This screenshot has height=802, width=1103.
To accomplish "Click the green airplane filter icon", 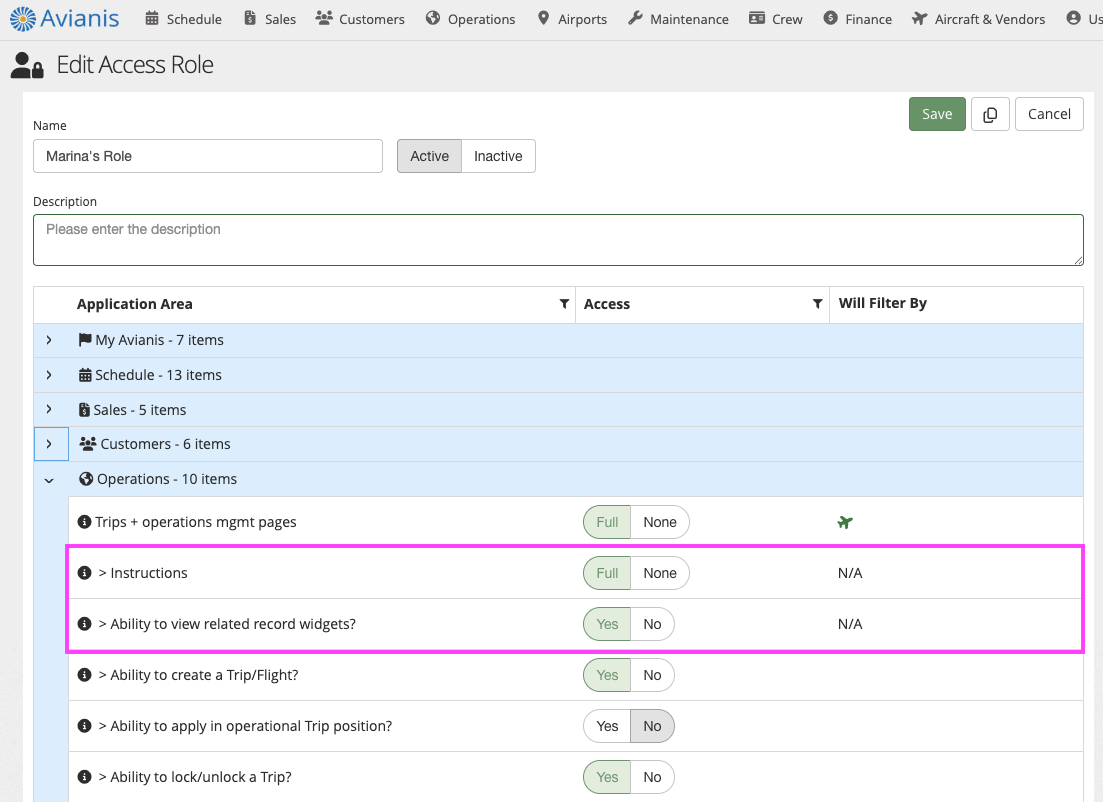I will pos(845,522).
